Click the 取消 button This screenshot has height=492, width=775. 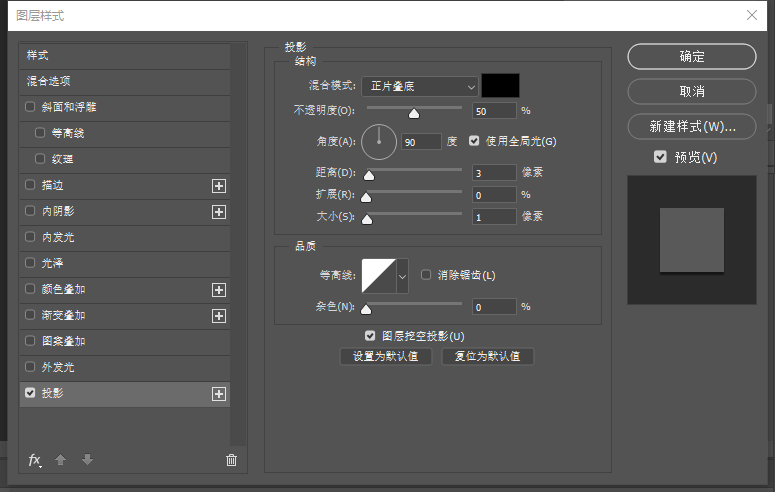point(692,91)
